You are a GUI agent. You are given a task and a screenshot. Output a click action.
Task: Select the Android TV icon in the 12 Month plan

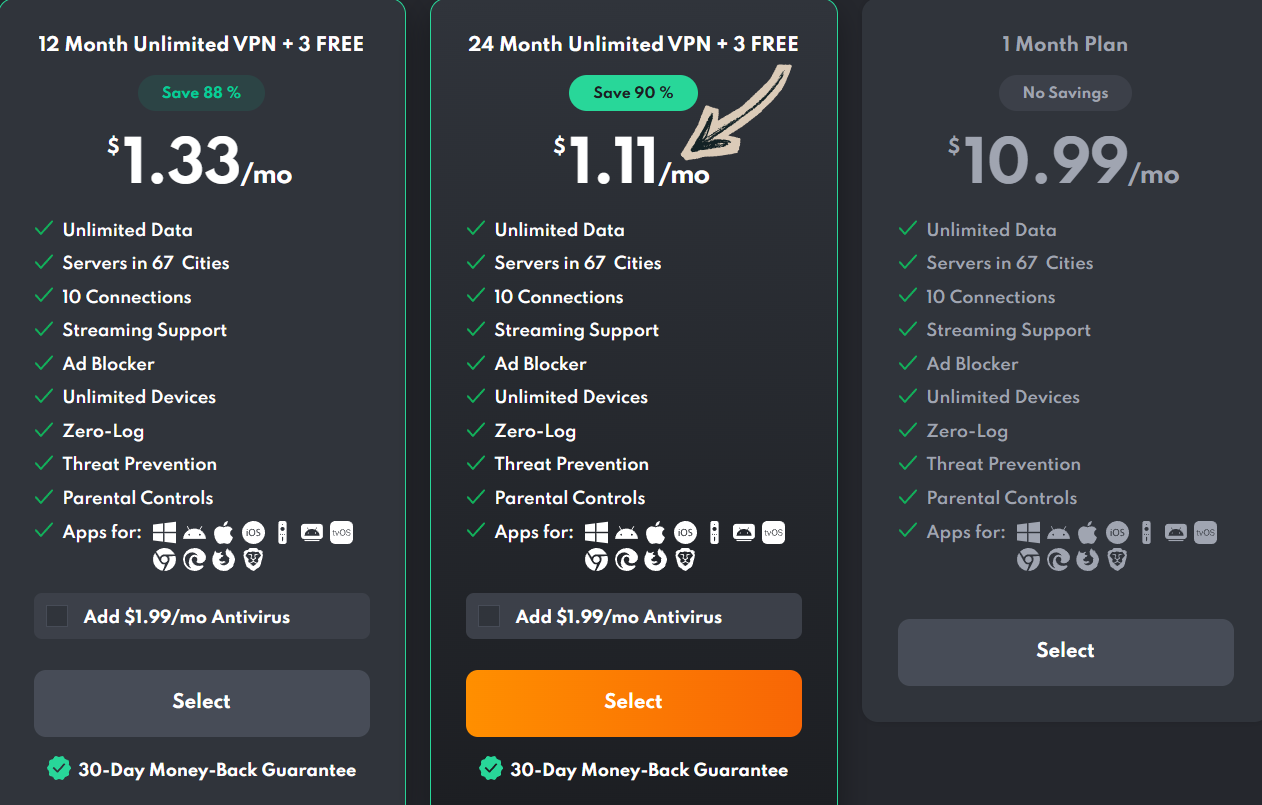pyautogui.click(x=312, y=532)
